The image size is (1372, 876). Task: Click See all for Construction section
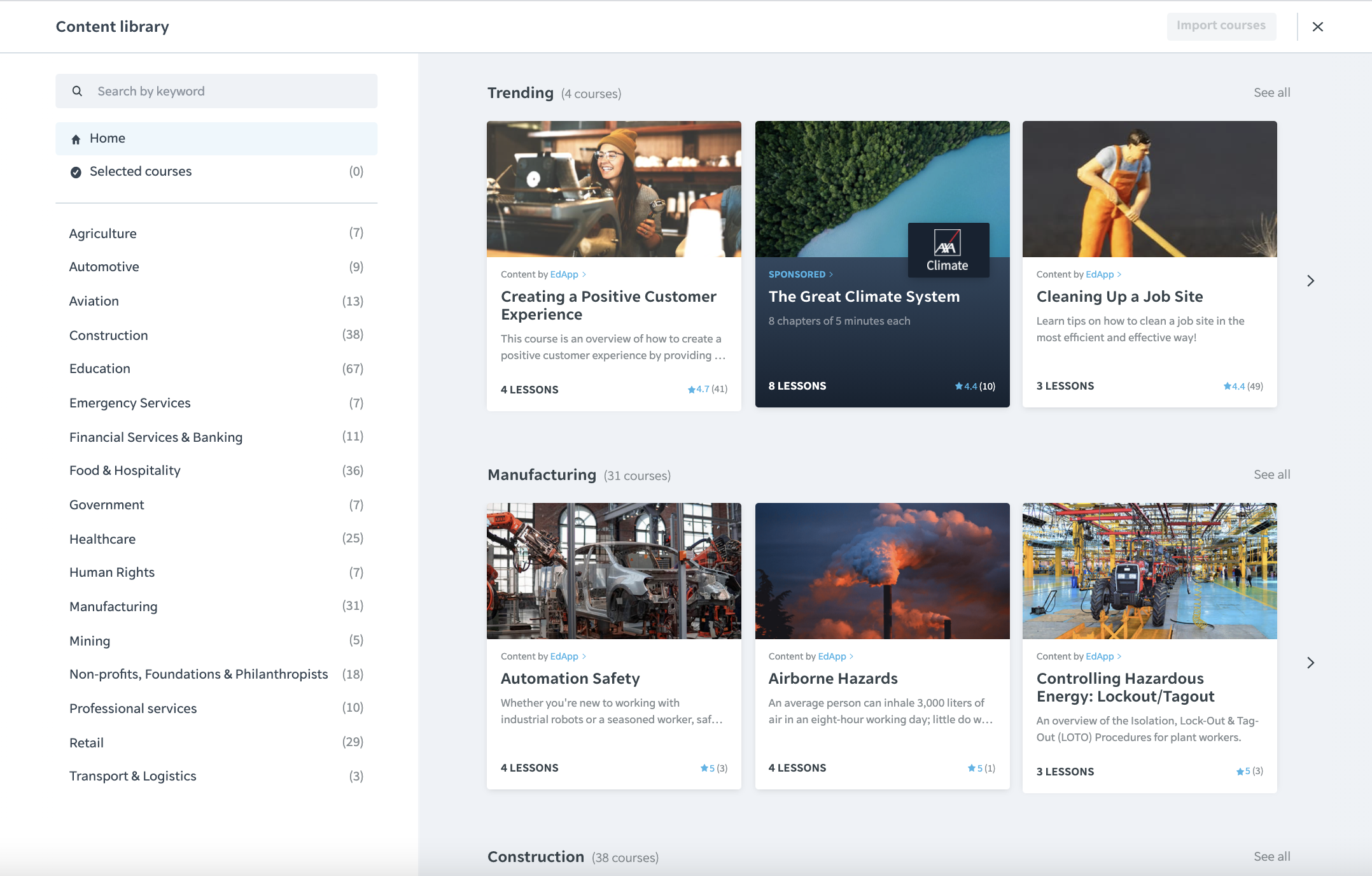(1271, 856)
